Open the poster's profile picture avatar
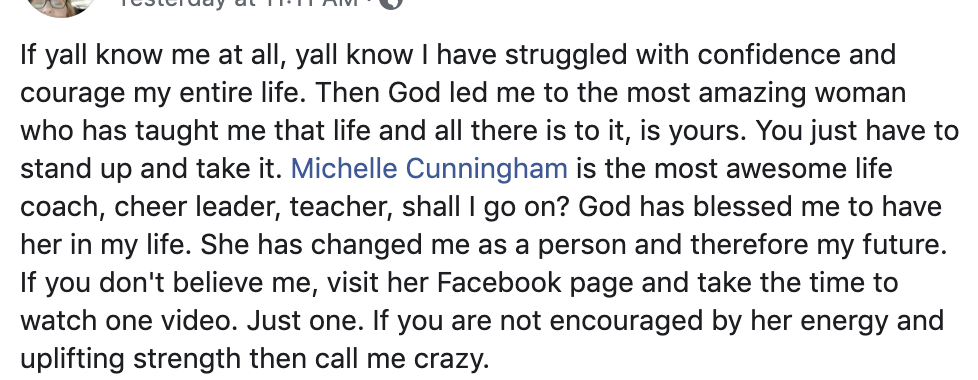Viewport: 978px width, 380px height. tap(61, 6)
